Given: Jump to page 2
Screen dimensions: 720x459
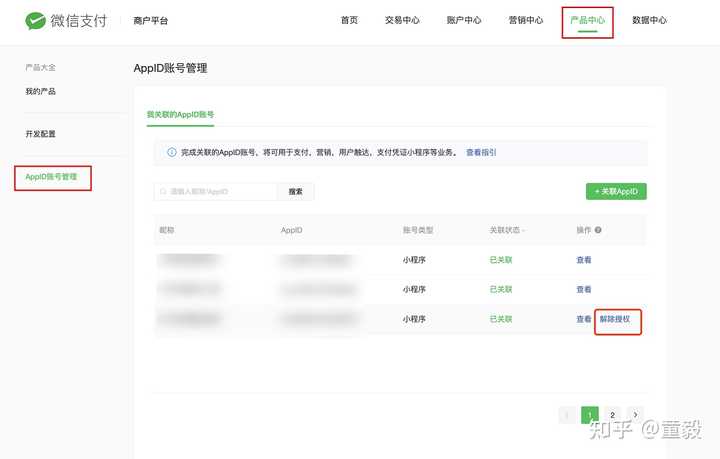Looking at the screenshot, I should pyautogui.click(x=613, y=415).
